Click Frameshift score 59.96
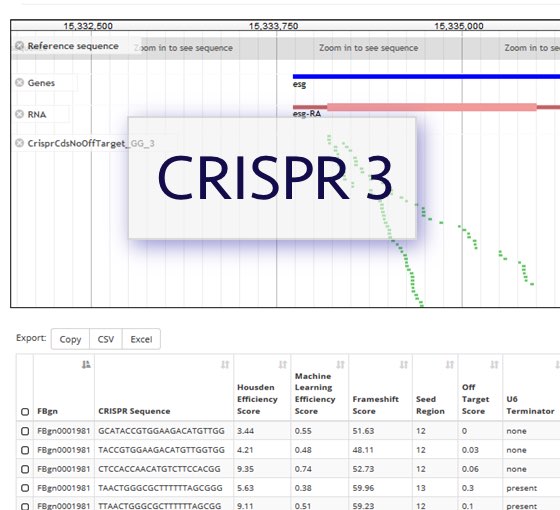 363,488
